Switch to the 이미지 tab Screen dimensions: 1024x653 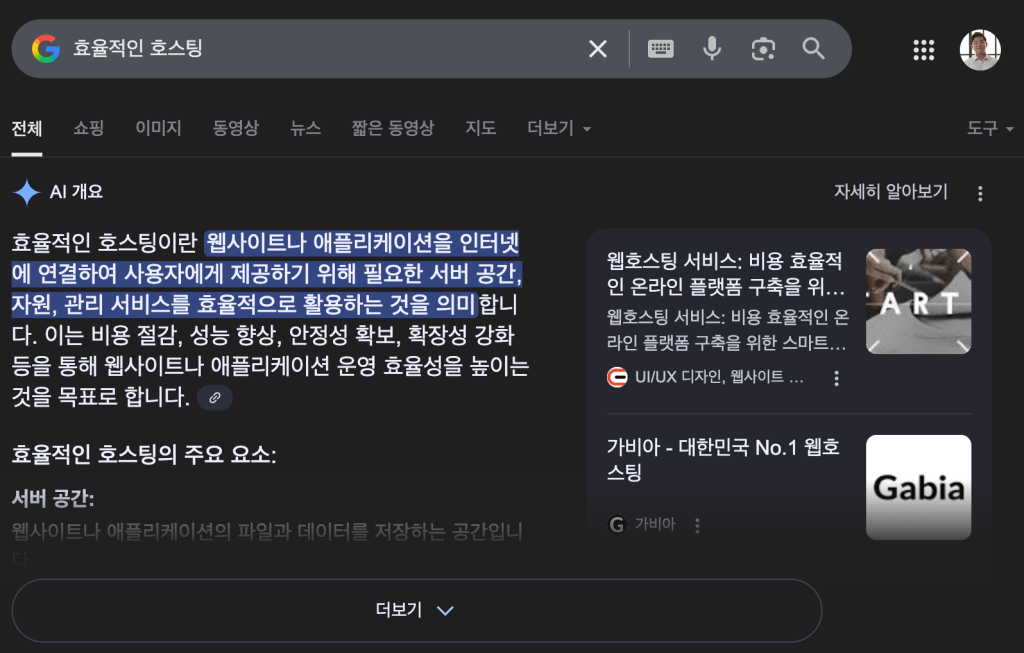157,128
